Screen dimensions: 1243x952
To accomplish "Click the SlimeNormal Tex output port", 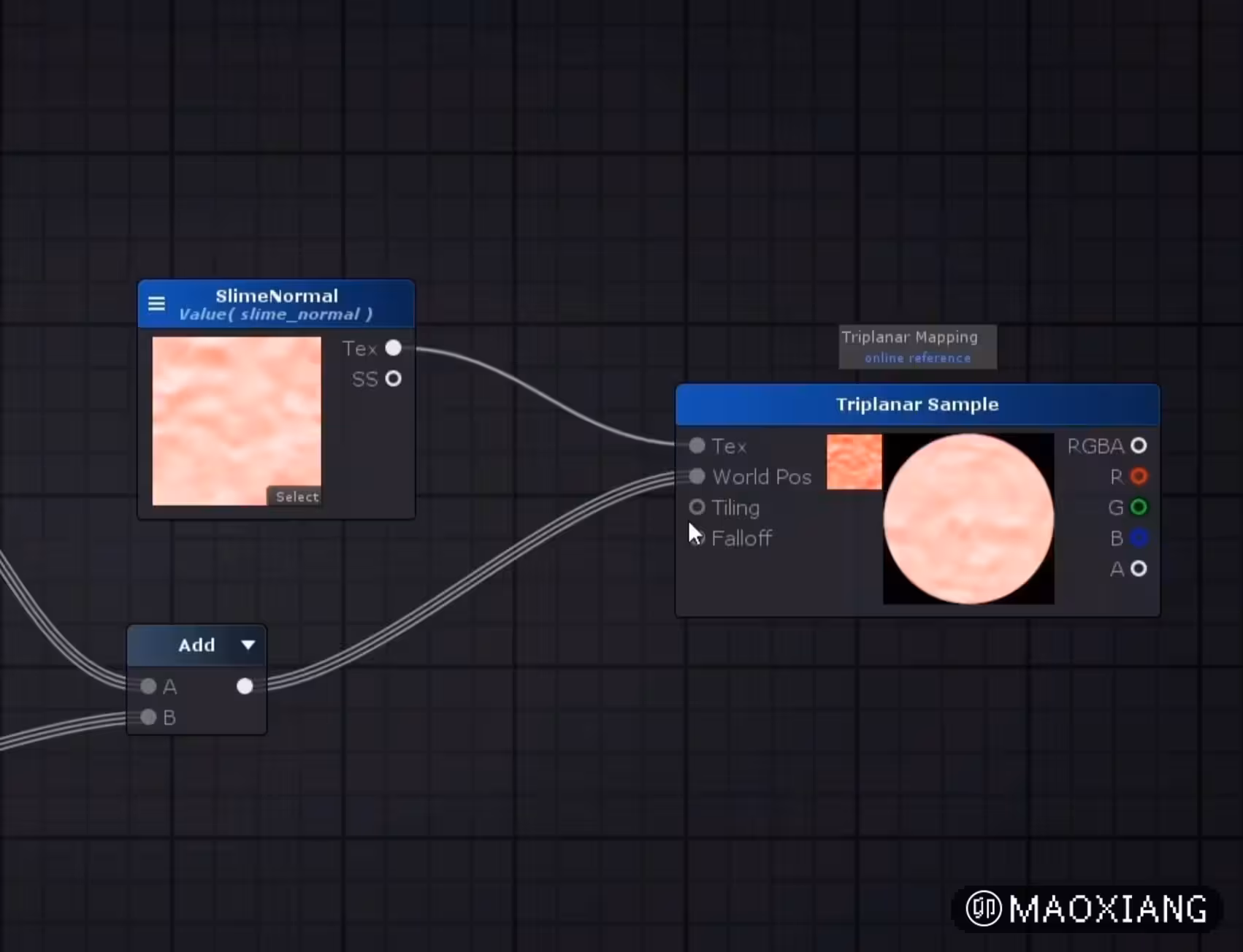I will pyautogui.click(x=393, y=348).
